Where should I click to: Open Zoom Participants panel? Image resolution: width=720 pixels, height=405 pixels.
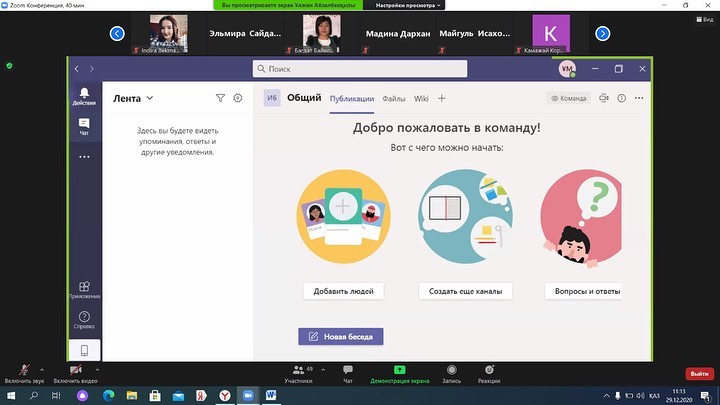[x=298, y=374]
